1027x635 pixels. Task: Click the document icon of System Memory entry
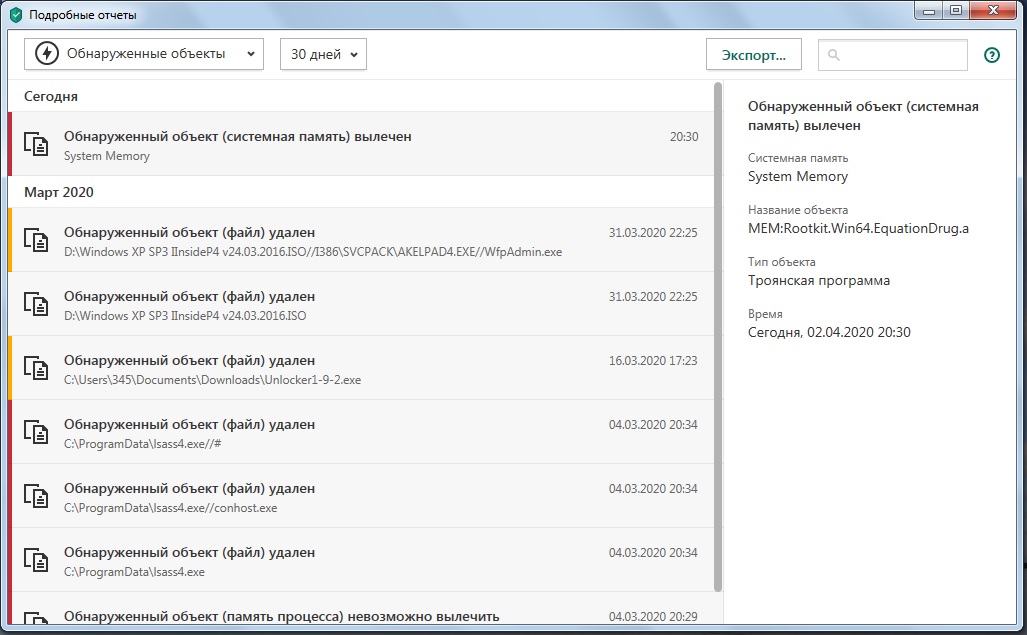coord(36,144)
